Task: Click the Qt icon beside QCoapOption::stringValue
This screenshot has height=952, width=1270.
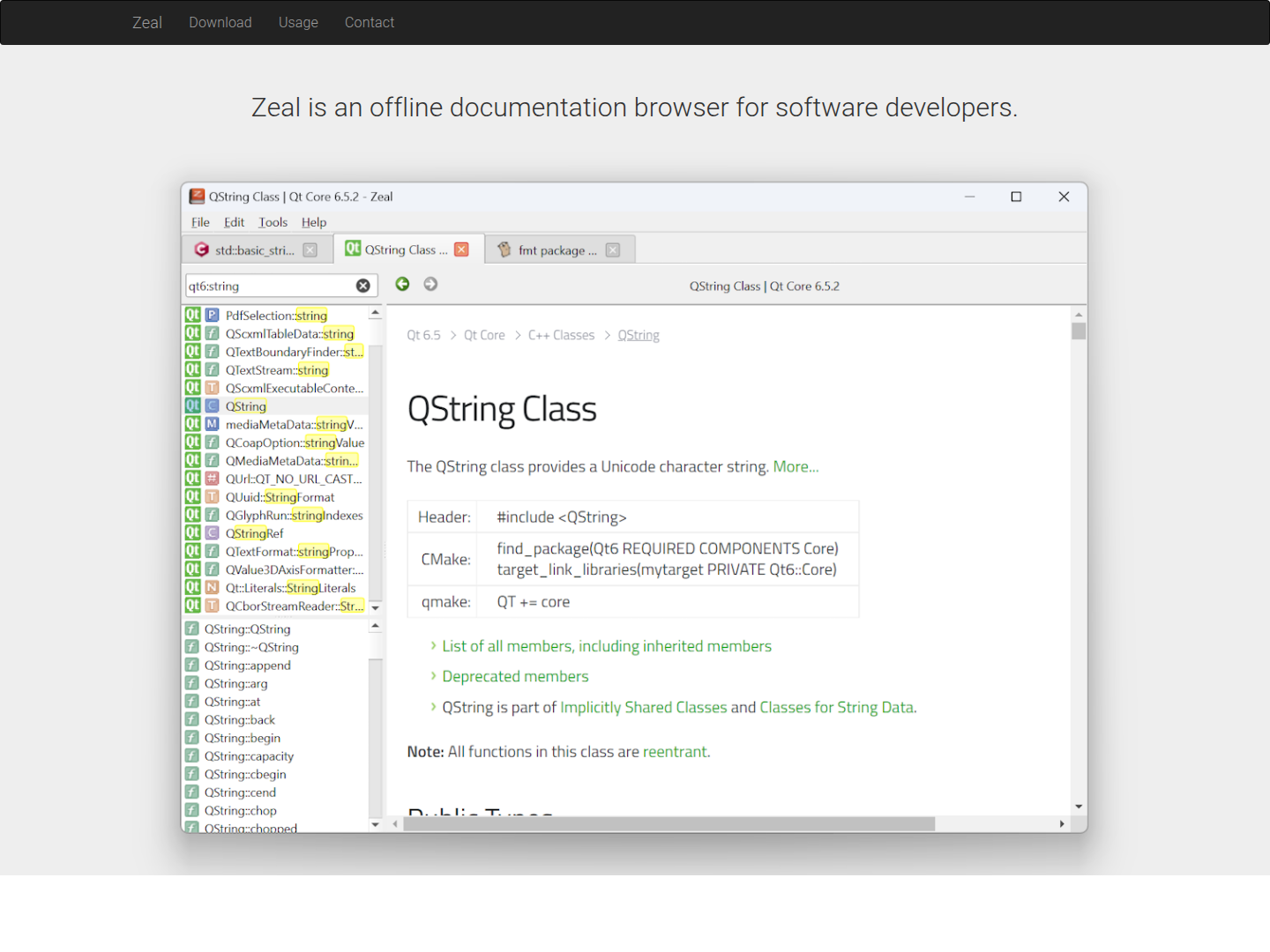Action: [192, 442]
